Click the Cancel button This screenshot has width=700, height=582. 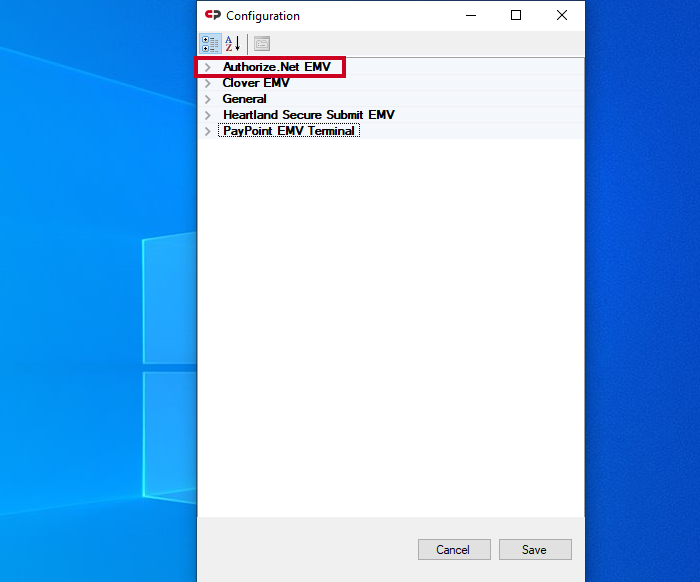click(454, 549)
